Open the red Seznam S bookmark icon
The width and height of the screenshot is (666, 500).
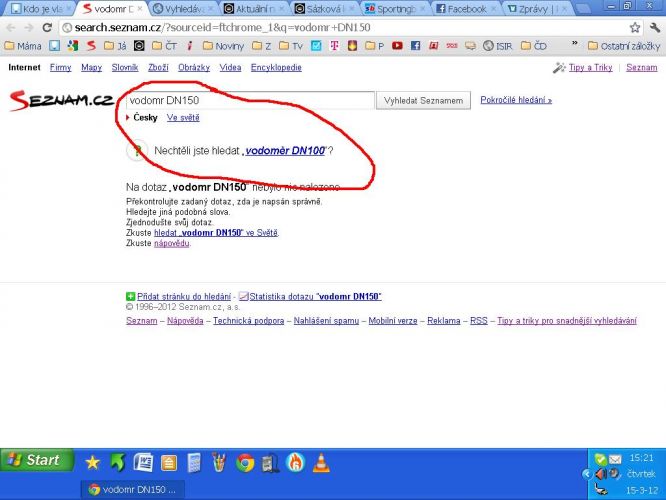pos(91,45)
